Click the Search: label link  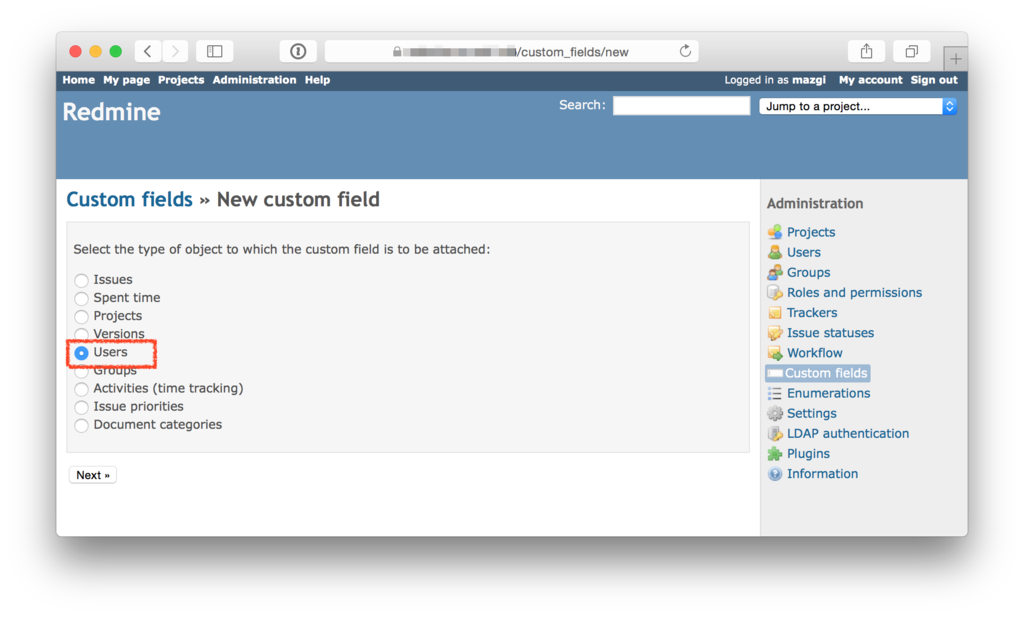click(x=582, y=105)
